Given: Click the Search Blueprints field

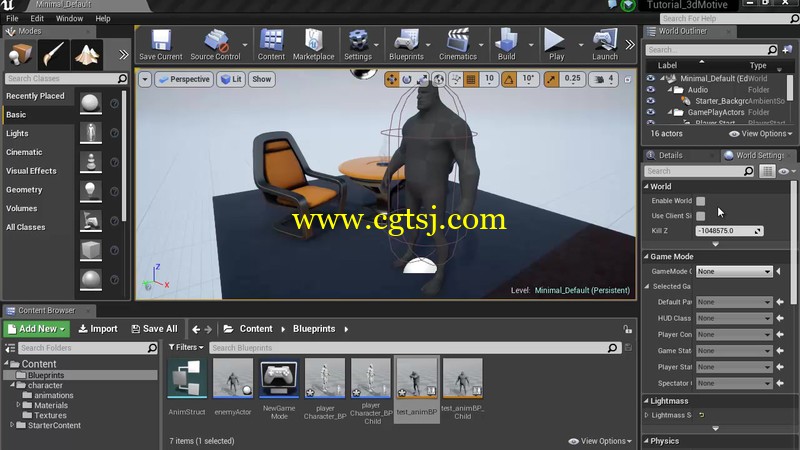Looking at the screenshot, I should (415, 348).
